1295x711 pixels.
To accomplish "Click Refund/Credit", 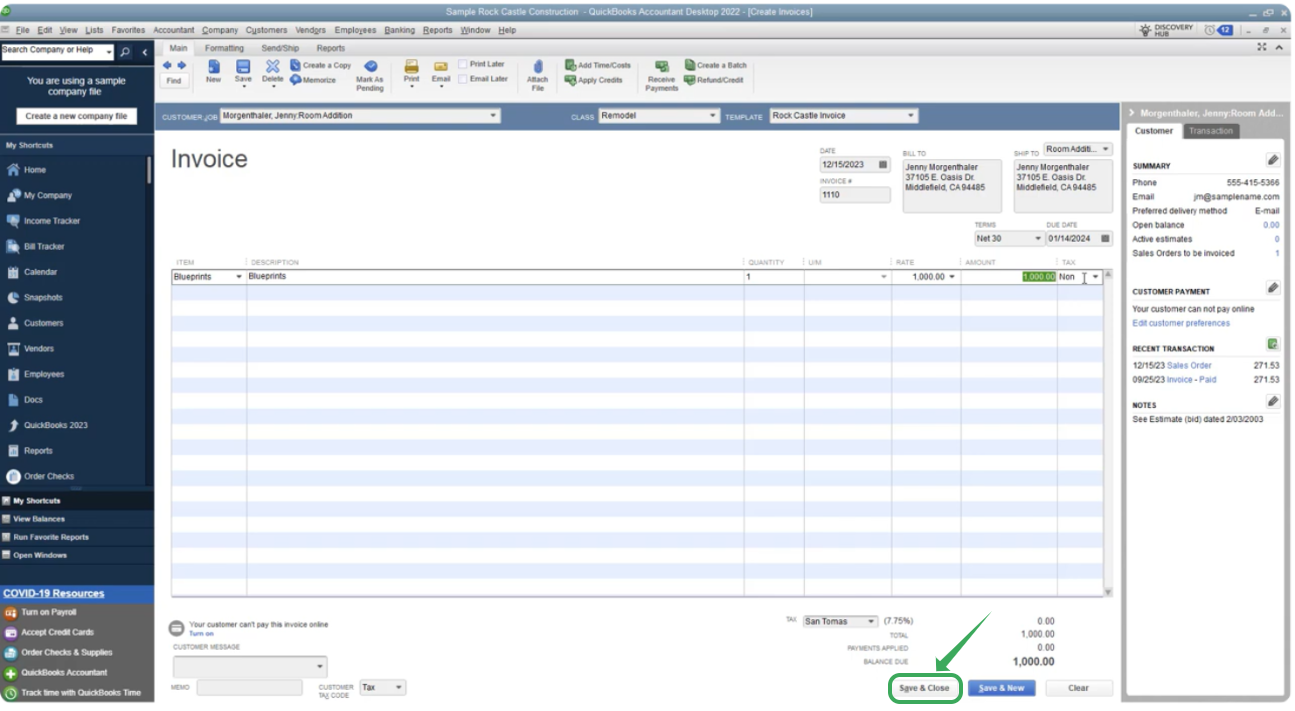I will pos(714,80).
